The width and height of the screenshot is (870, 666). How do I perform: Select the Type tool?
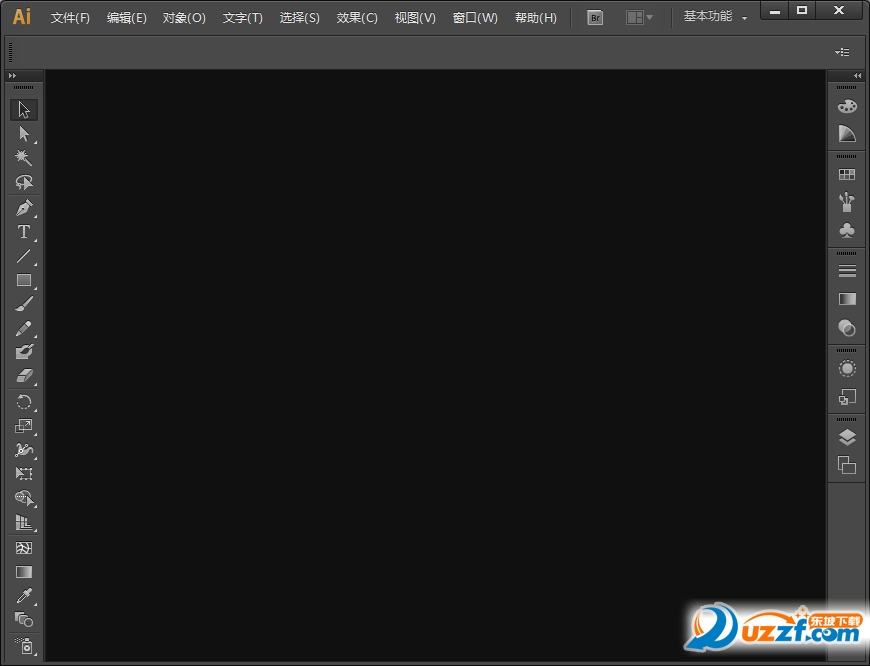pyautogui.click(x=24, y=231)
